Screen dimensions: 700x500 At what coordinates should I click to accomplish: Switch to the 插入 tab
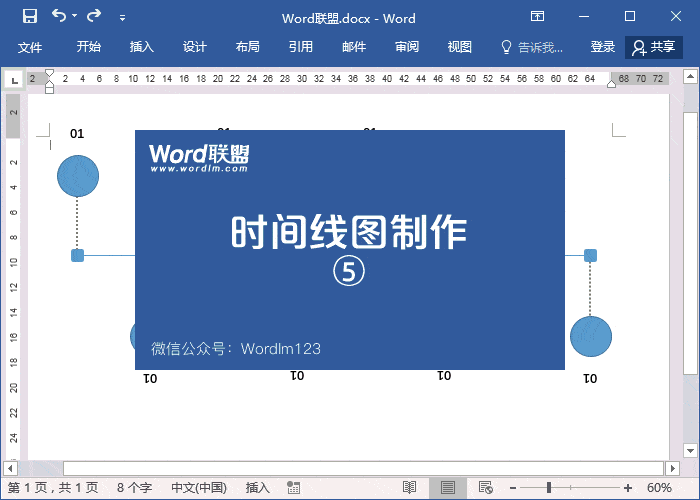142,47
